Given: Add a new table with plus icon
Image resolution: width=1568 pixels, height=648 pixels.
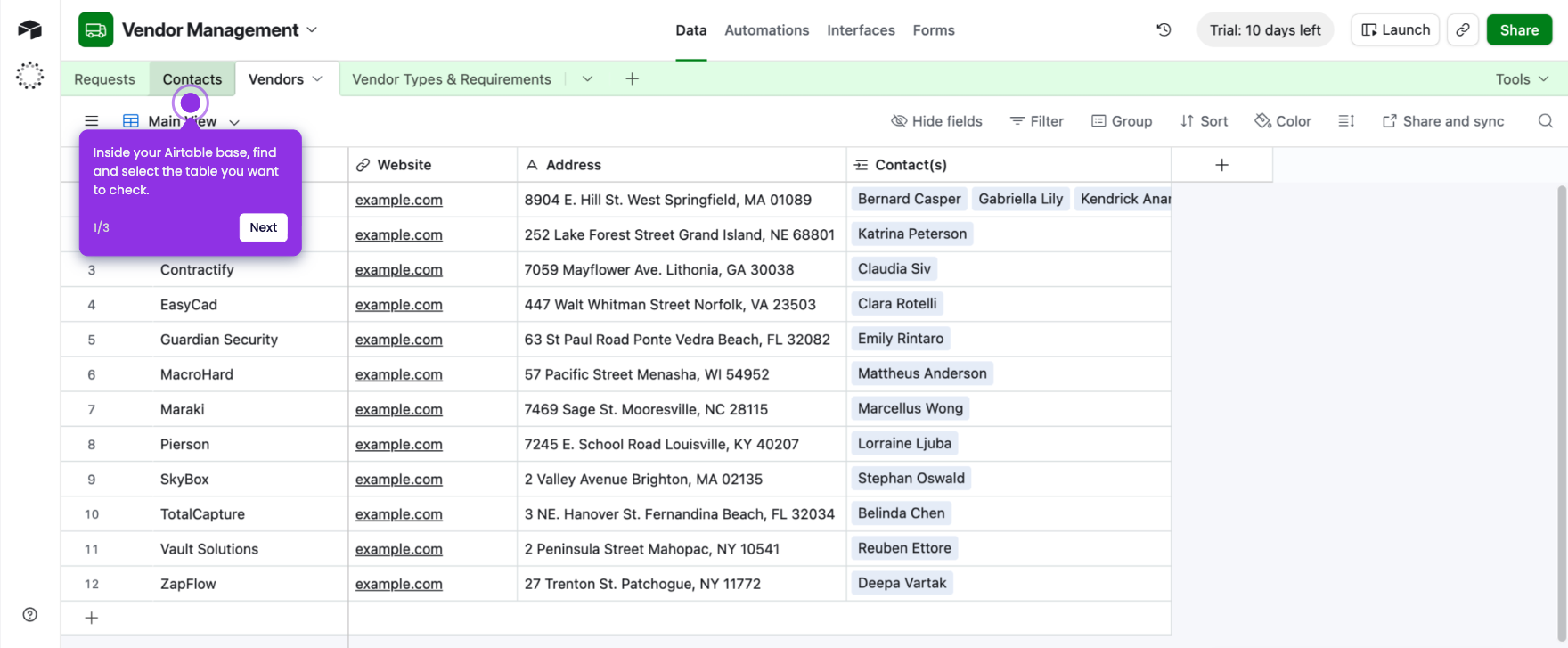Looking at the screenshot, I should (x=632, y=78).
